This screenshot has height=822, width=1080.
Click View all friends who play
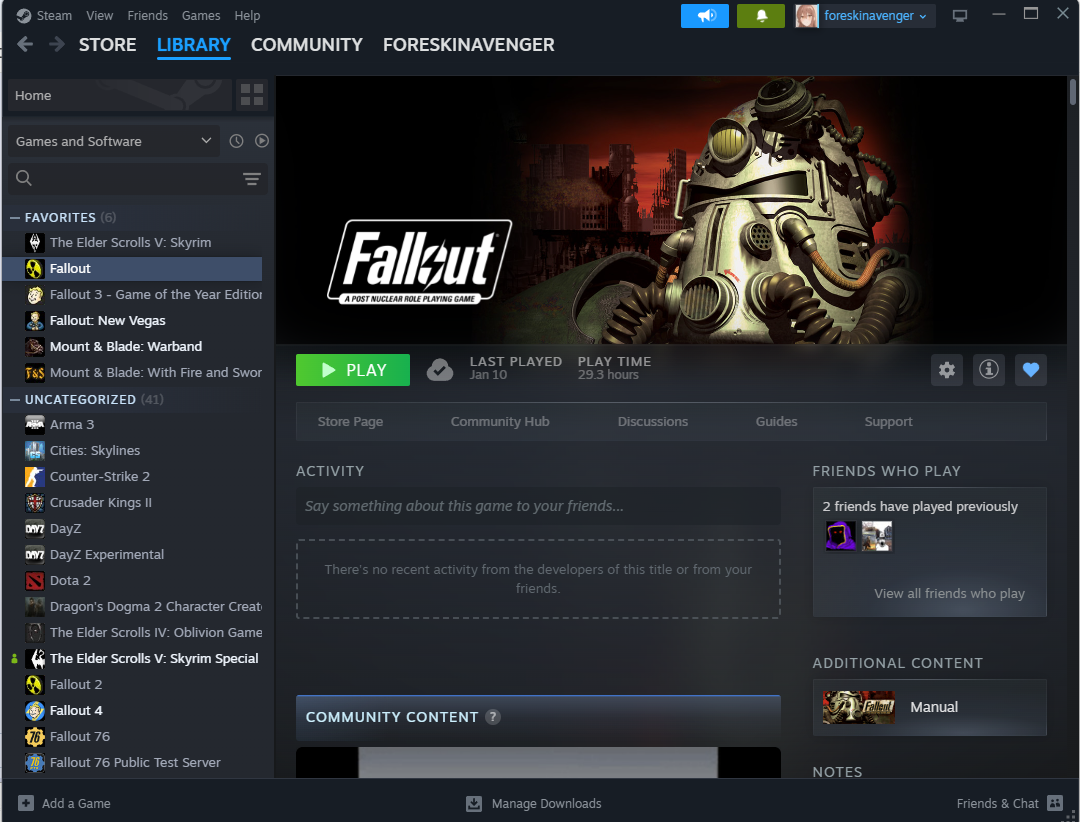(949, 593)
